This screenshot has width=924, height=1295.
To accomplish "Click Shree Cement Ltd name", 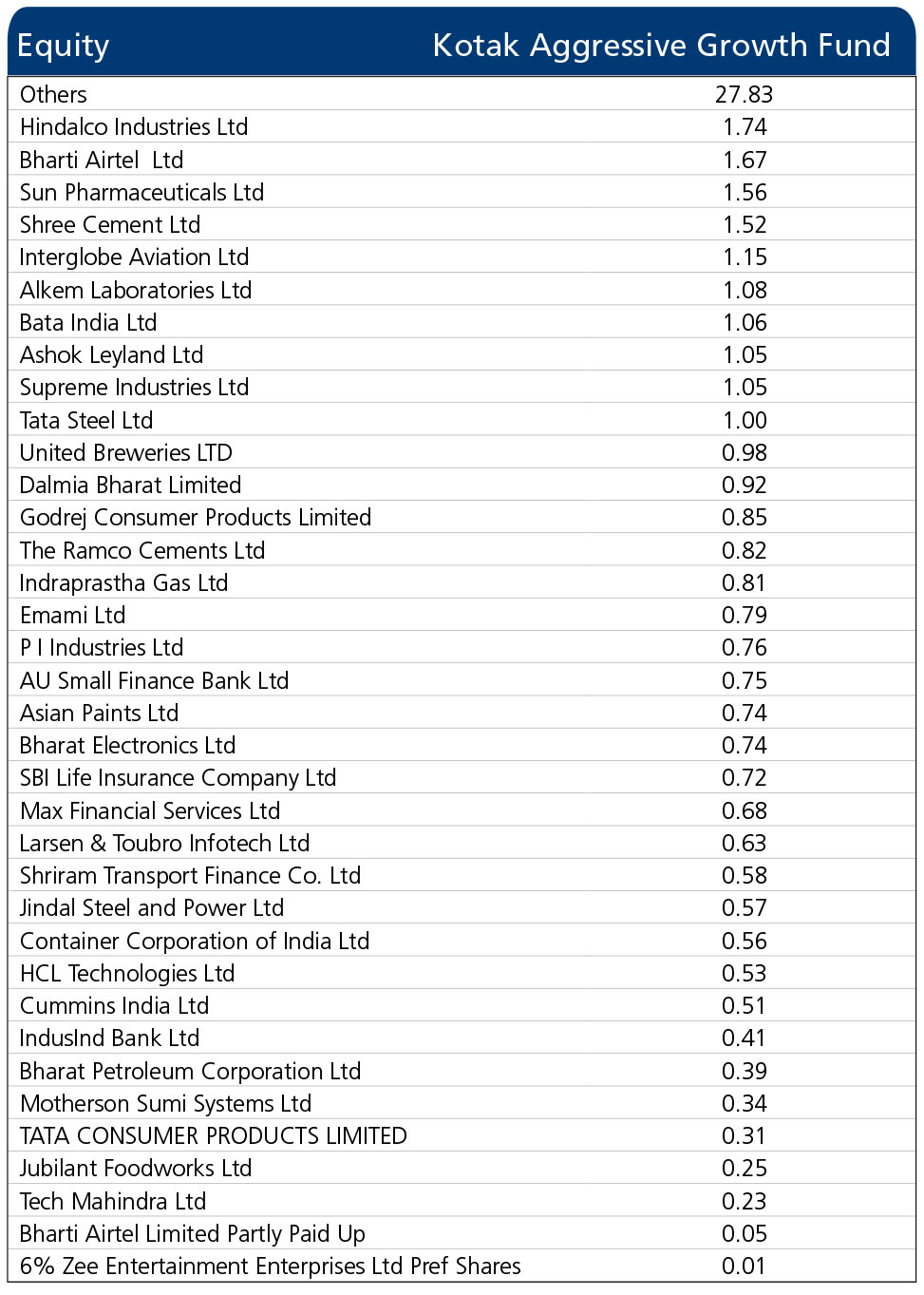I will point(110,224).
